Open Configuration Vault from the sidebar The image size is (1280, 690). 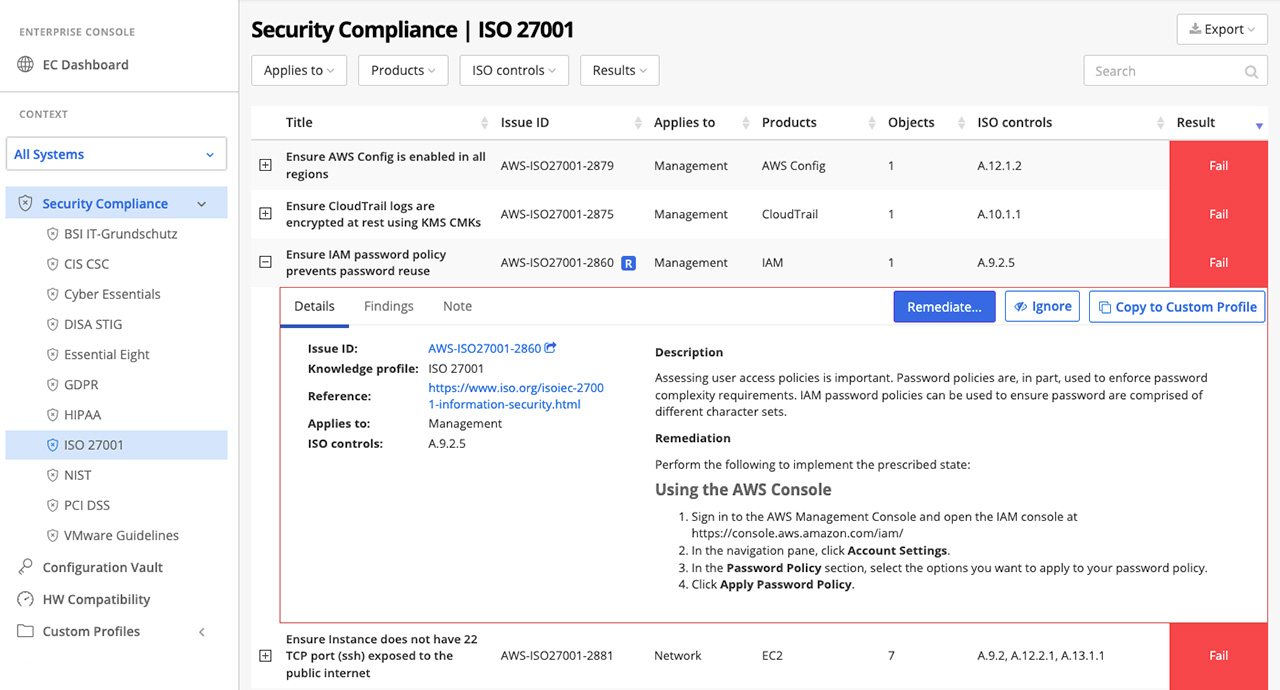[102, 567]
